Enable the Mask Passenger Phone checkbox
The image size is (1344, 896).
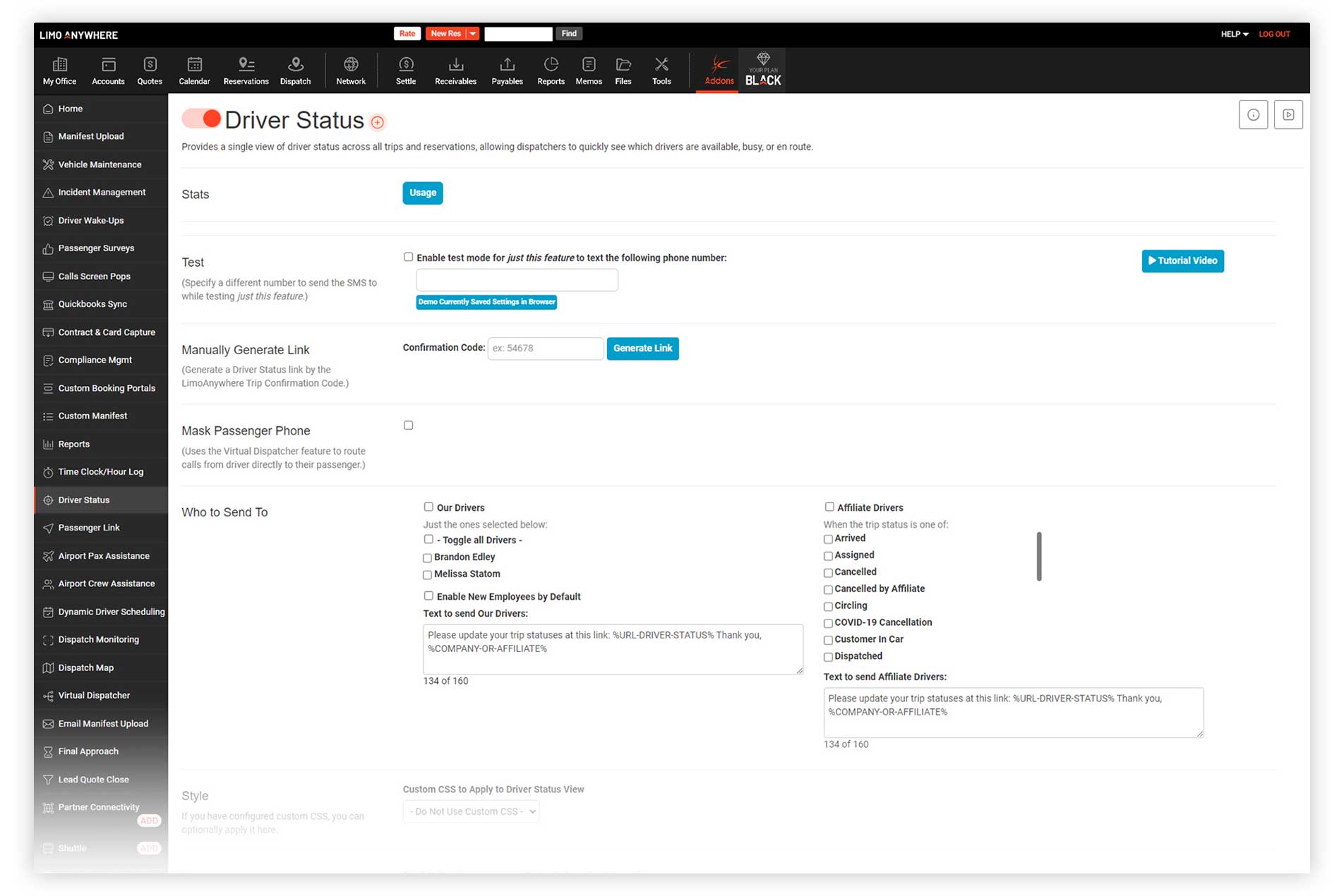(x=408, y=425)
